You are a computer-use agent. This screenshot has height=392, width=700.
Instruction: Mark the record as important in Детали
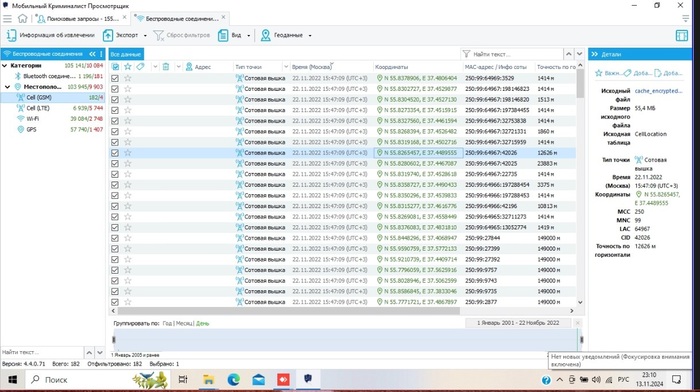608,73
